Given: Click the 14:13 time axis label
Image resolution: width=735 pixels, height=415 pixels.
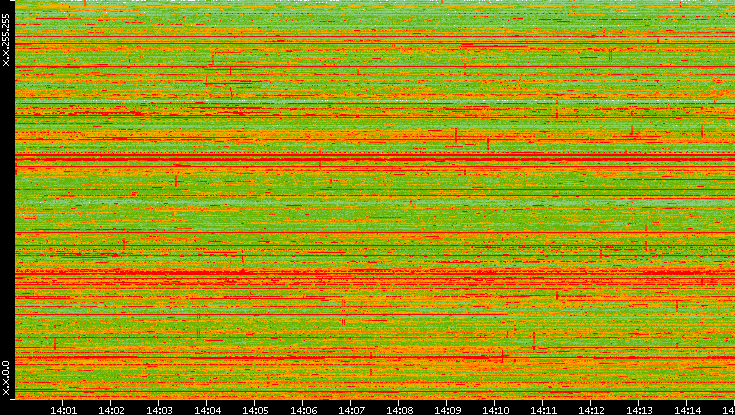Looking at the screenshot, I should pyautogui.click(x=639, y=410).
